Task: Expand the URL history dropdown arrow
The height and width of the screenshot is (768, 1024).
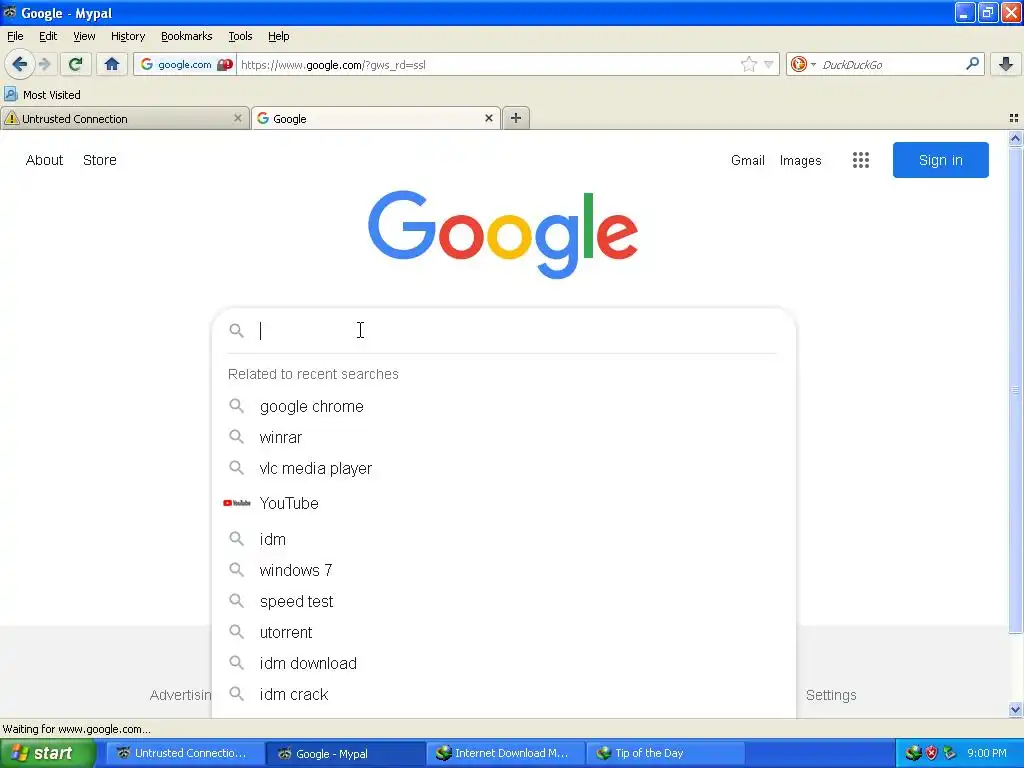Action: pos(769,64)
